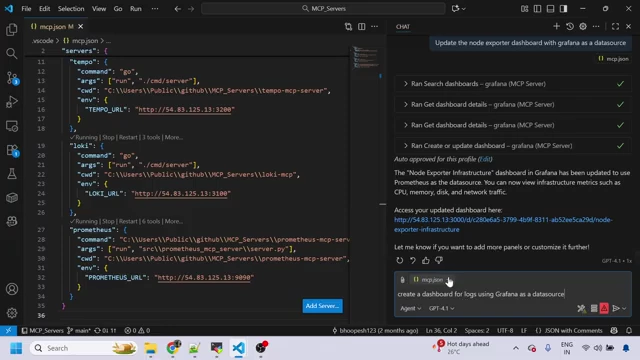Screen dimensions: 640x360
Task: Open the Run menu
Action: 136,9
